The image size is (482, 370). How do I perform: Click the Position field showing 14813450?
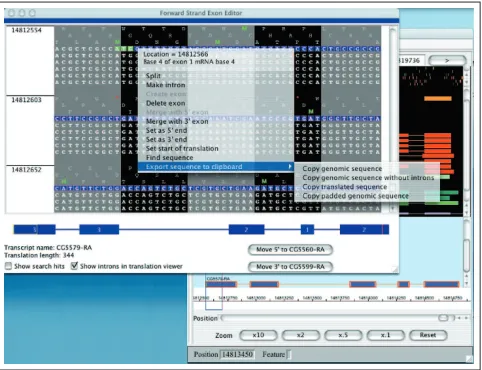(x=237, y=354)
